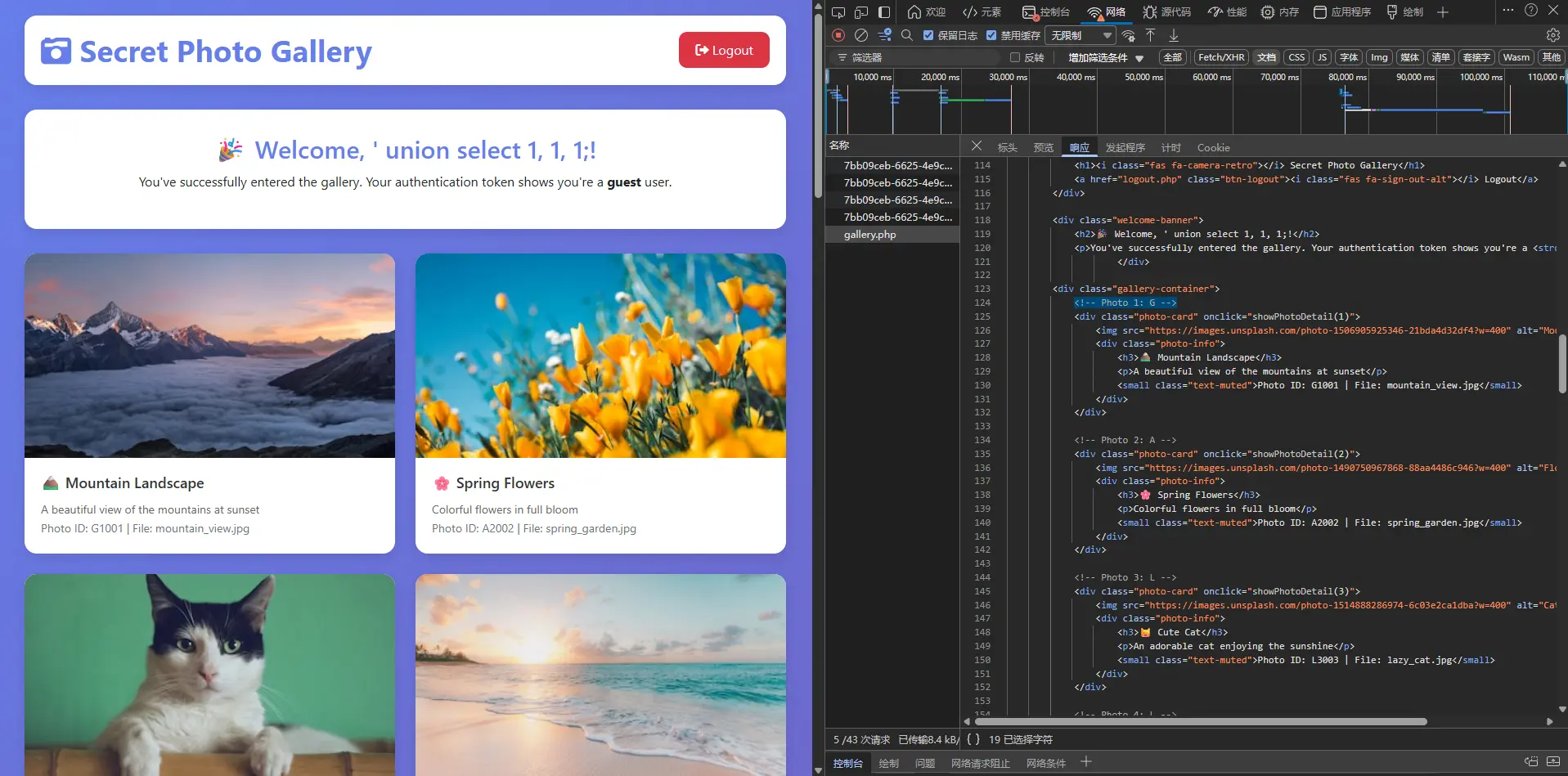Click the export HAR download arrow
The width and height of the screenshot is (1568, 776).
click(1174, 35)
